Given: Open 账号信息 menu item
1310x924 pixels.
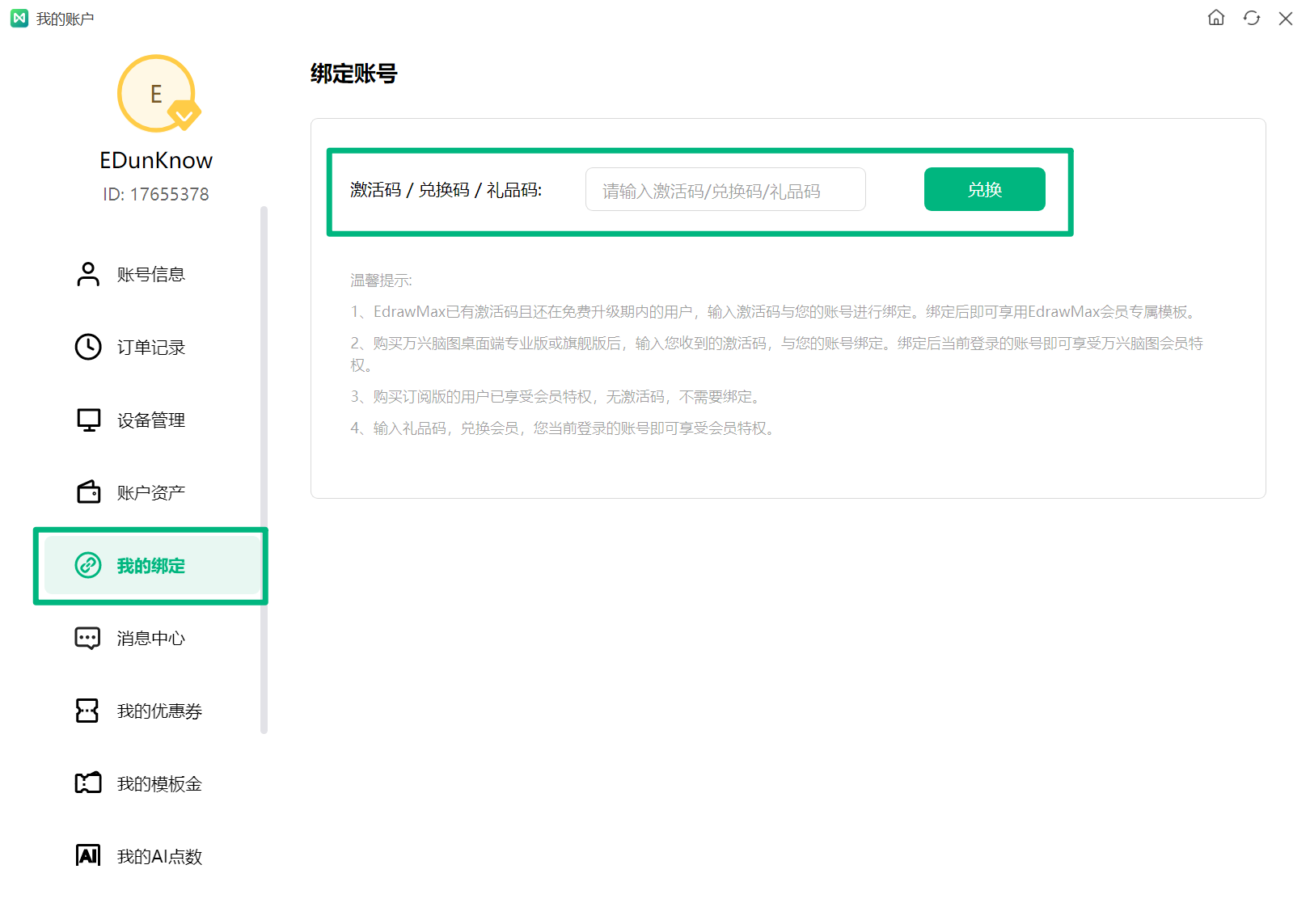Looking at the screenshot, I should coord(152,274).
